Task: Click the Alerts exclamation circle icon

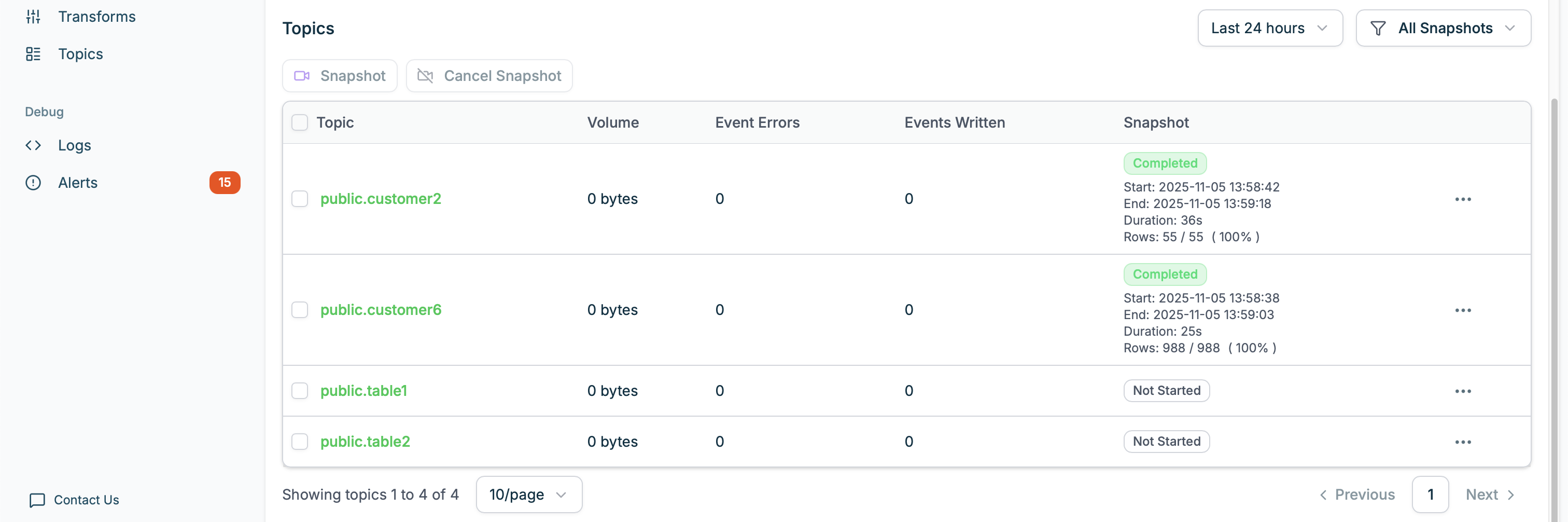Action: [34, 183]
